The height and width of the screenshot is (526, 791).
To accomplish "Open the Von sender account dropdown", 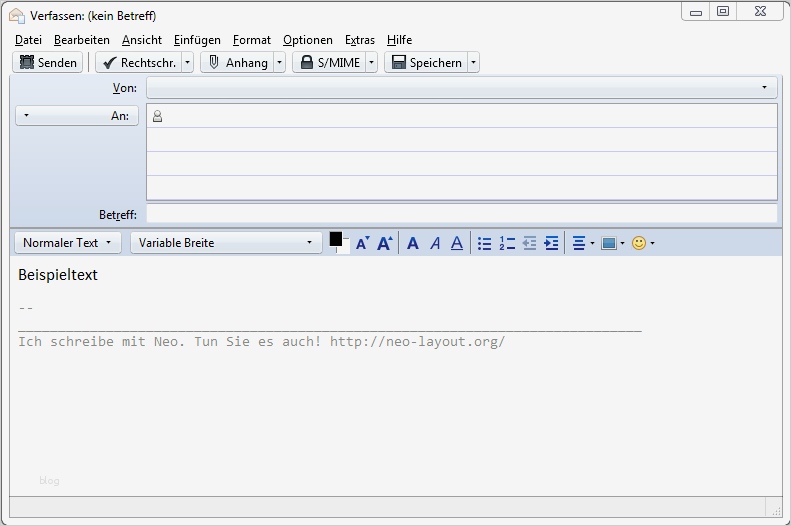I will click(462, 88).
